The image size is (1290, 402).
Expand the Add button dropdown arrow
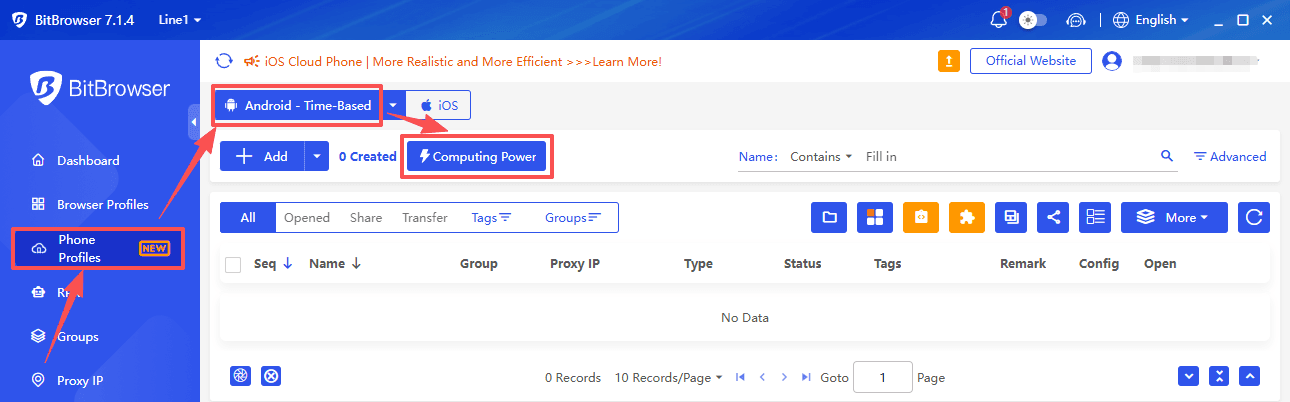[317, 156]
